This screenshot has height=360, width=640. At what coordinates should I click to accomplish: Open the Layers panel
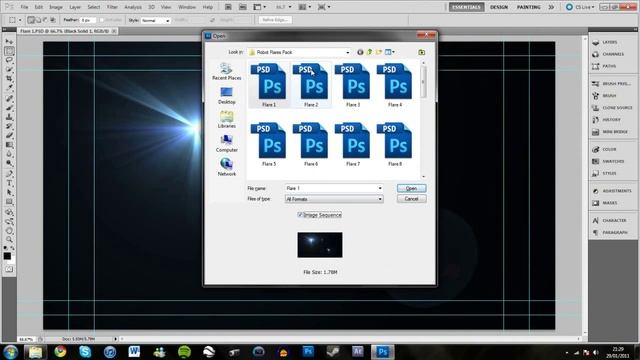610,42
